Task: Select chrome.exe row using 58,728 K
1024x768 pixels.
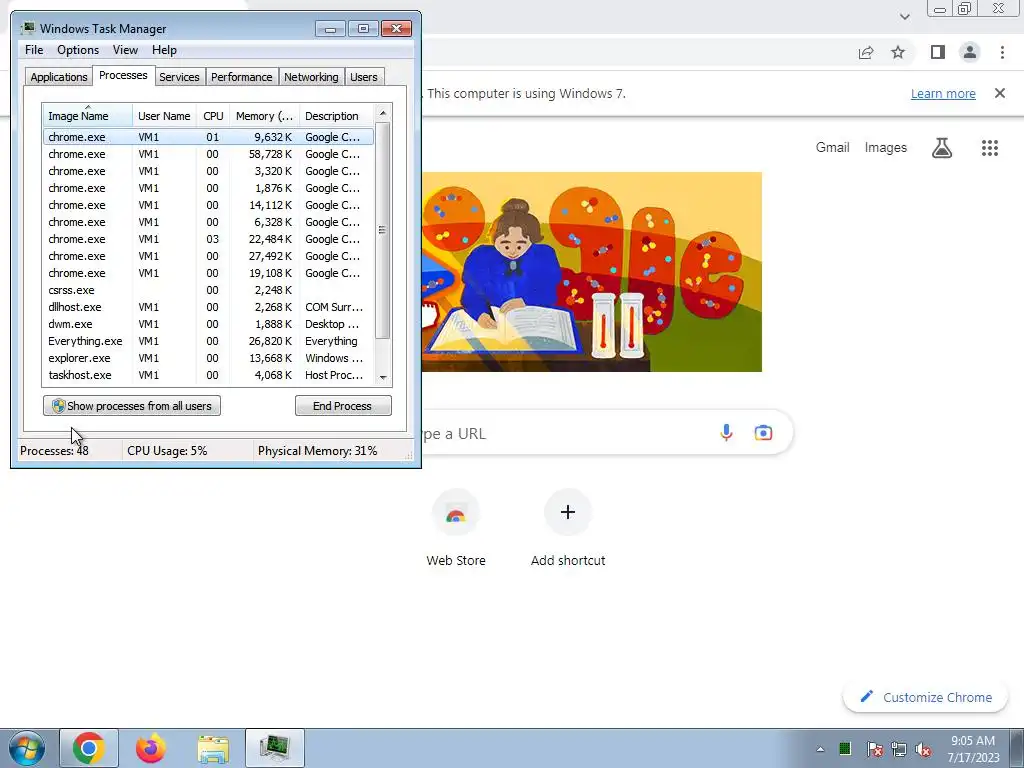Action: pyautogui.click(x=208, y=154)
